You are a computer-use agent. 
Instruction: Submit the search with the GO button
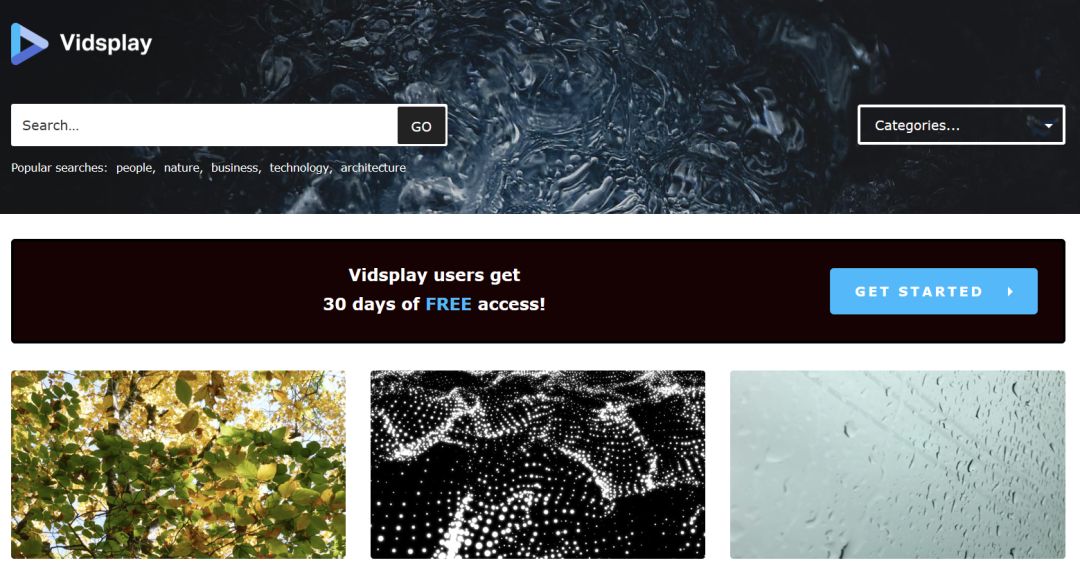(422, 126)
